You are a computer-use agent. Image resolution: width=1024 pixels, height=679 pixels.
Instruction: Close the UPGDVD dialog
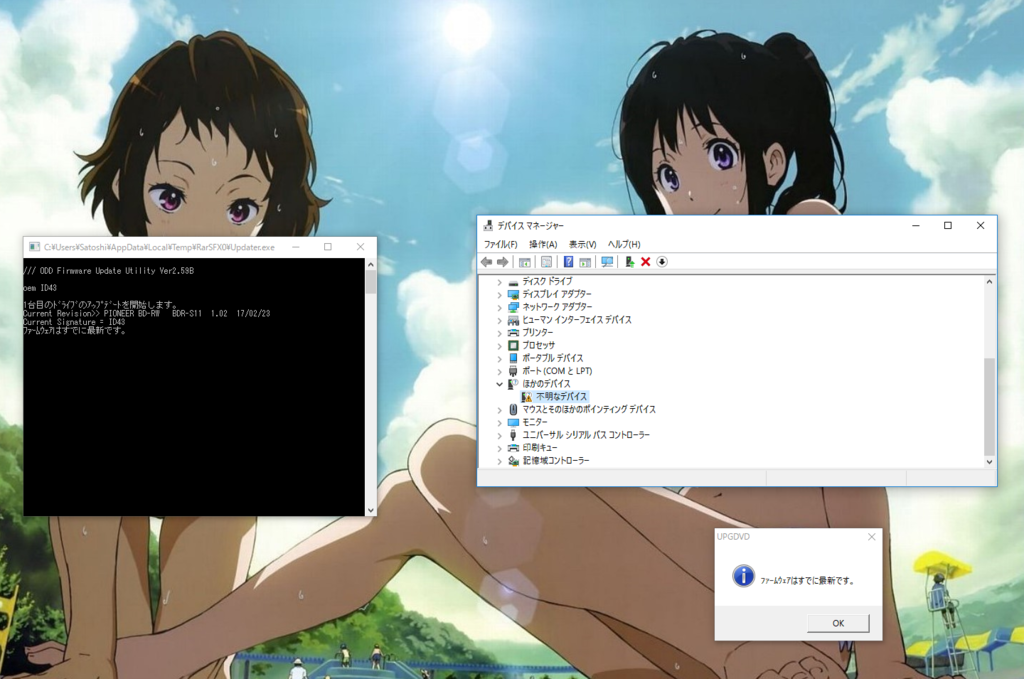(871, 537)
